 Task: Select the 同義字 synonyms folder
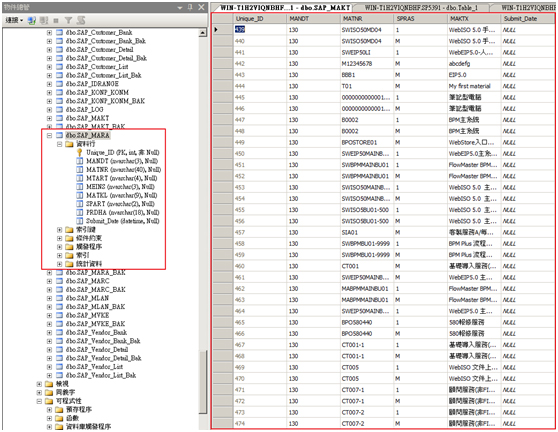coord(65,393)
